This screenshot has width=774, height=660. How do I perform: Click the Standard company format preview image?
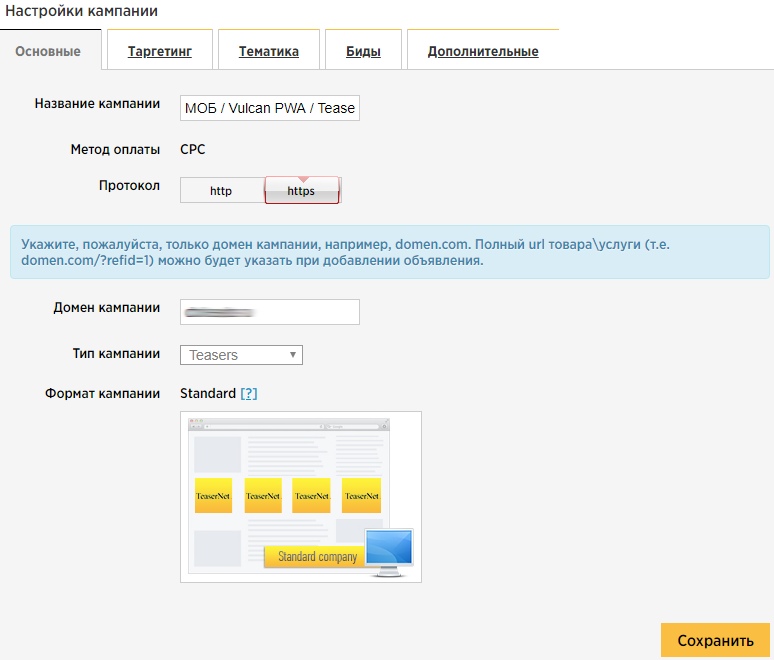pyautogui.click(x=301, y=497)
